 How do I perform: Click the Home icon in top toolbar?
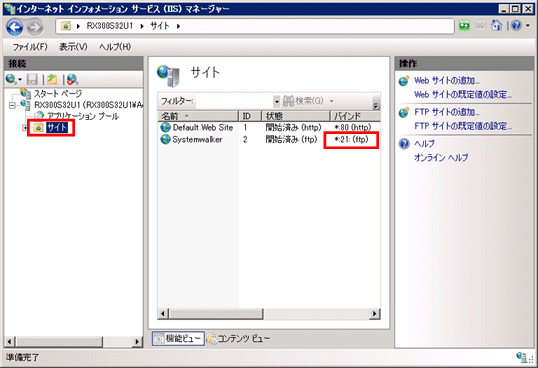point(496,25)
